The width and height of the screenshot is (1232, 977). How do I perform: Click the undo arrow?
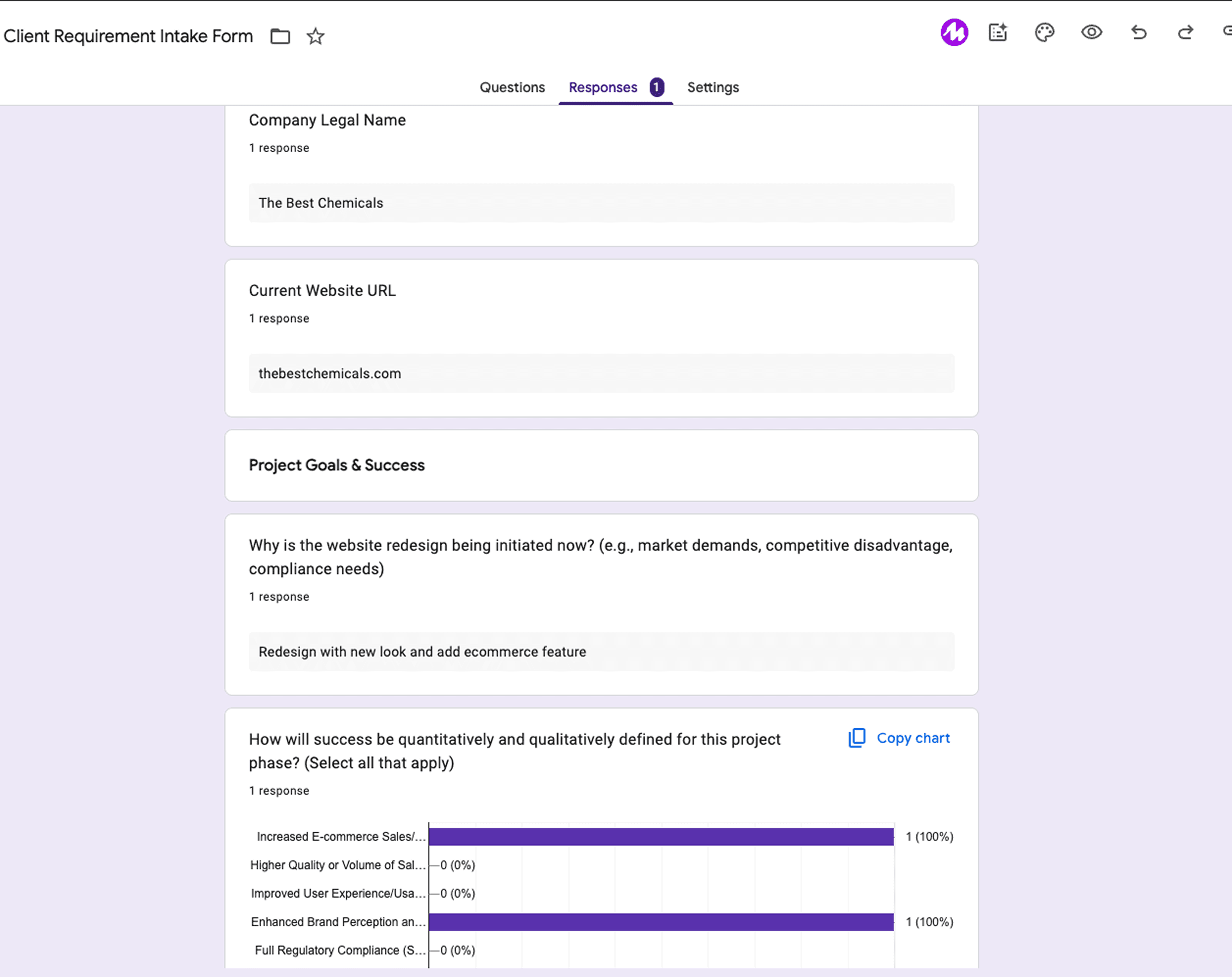coord(1138,33)
